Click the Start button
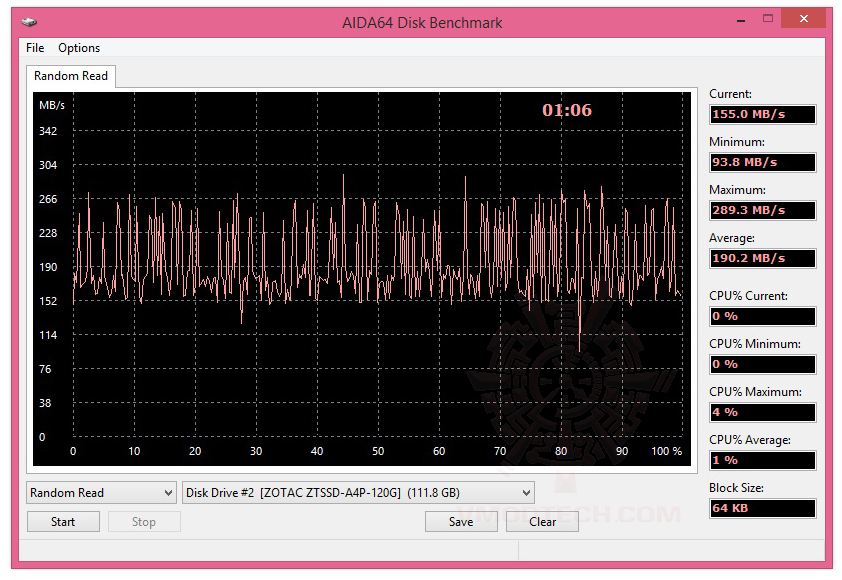Screen dimensions: 842x580 63,521
